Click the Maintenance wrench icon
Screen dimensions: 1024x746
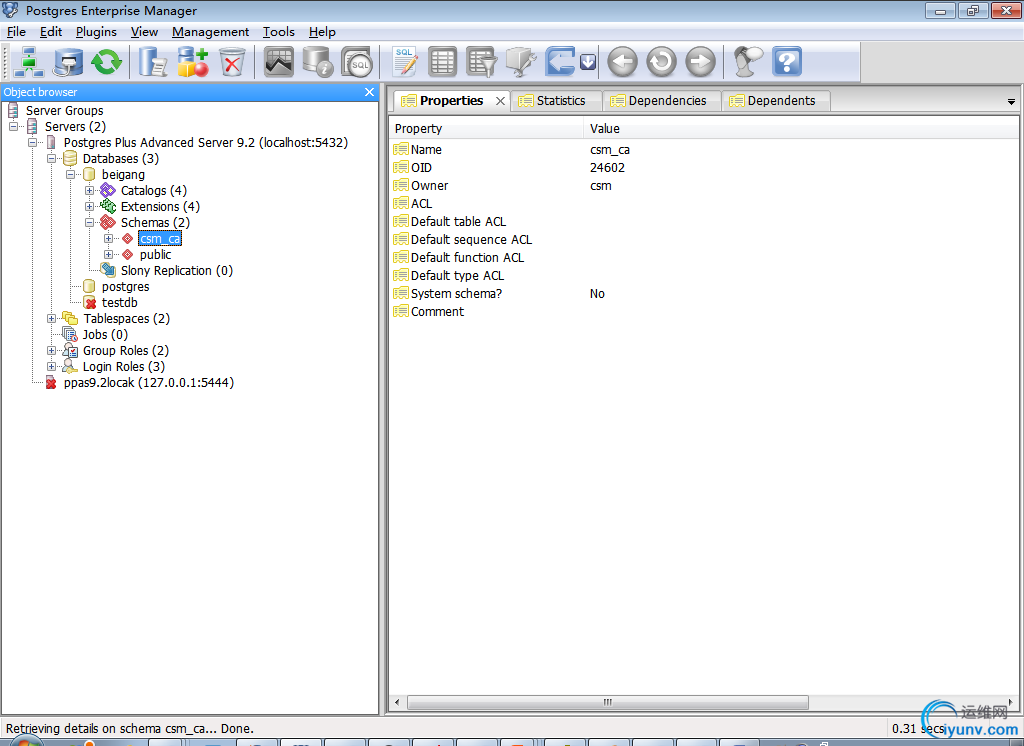(x=521, y=63)
